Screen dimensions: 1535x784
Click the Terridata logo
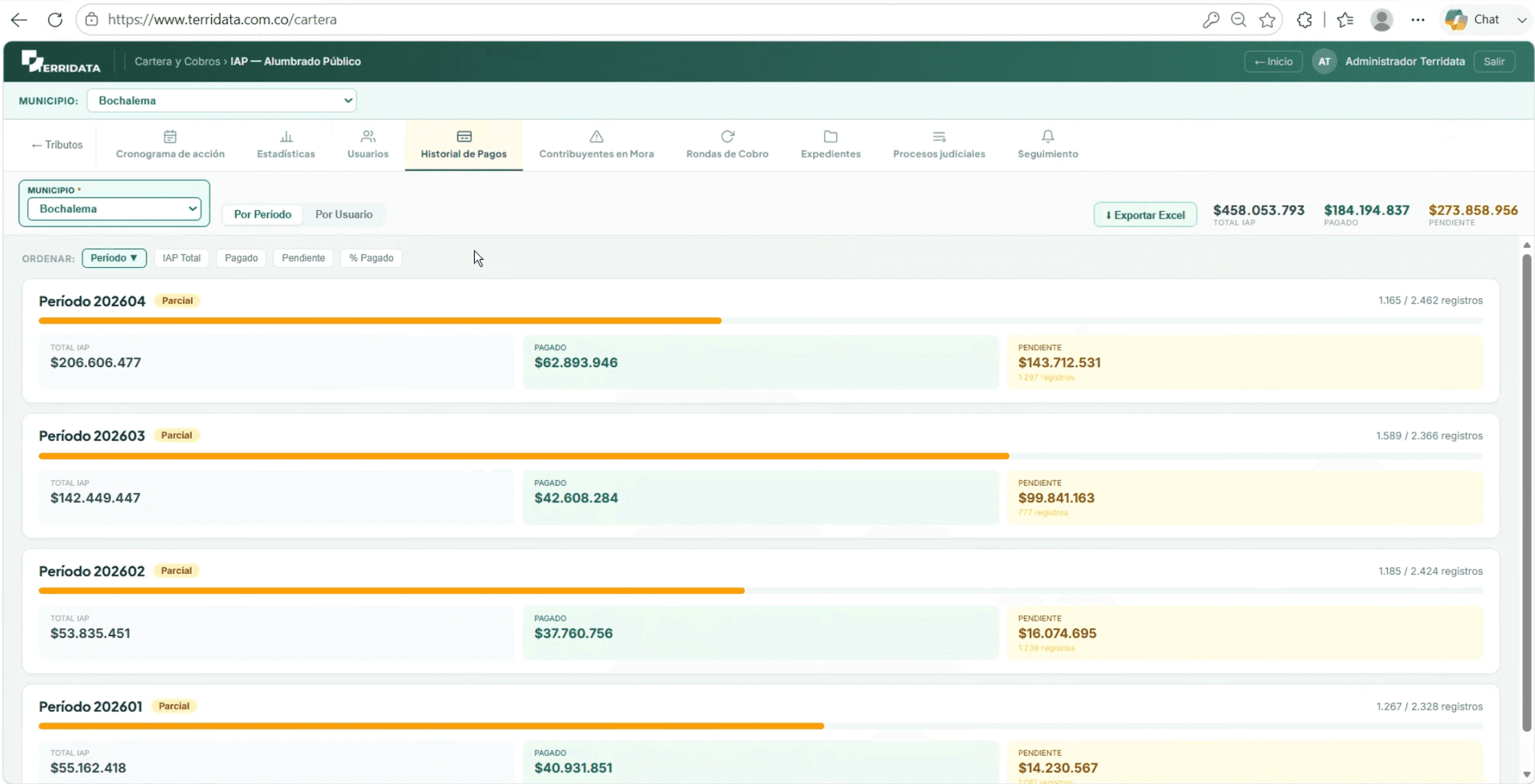[x=61, y=62]
